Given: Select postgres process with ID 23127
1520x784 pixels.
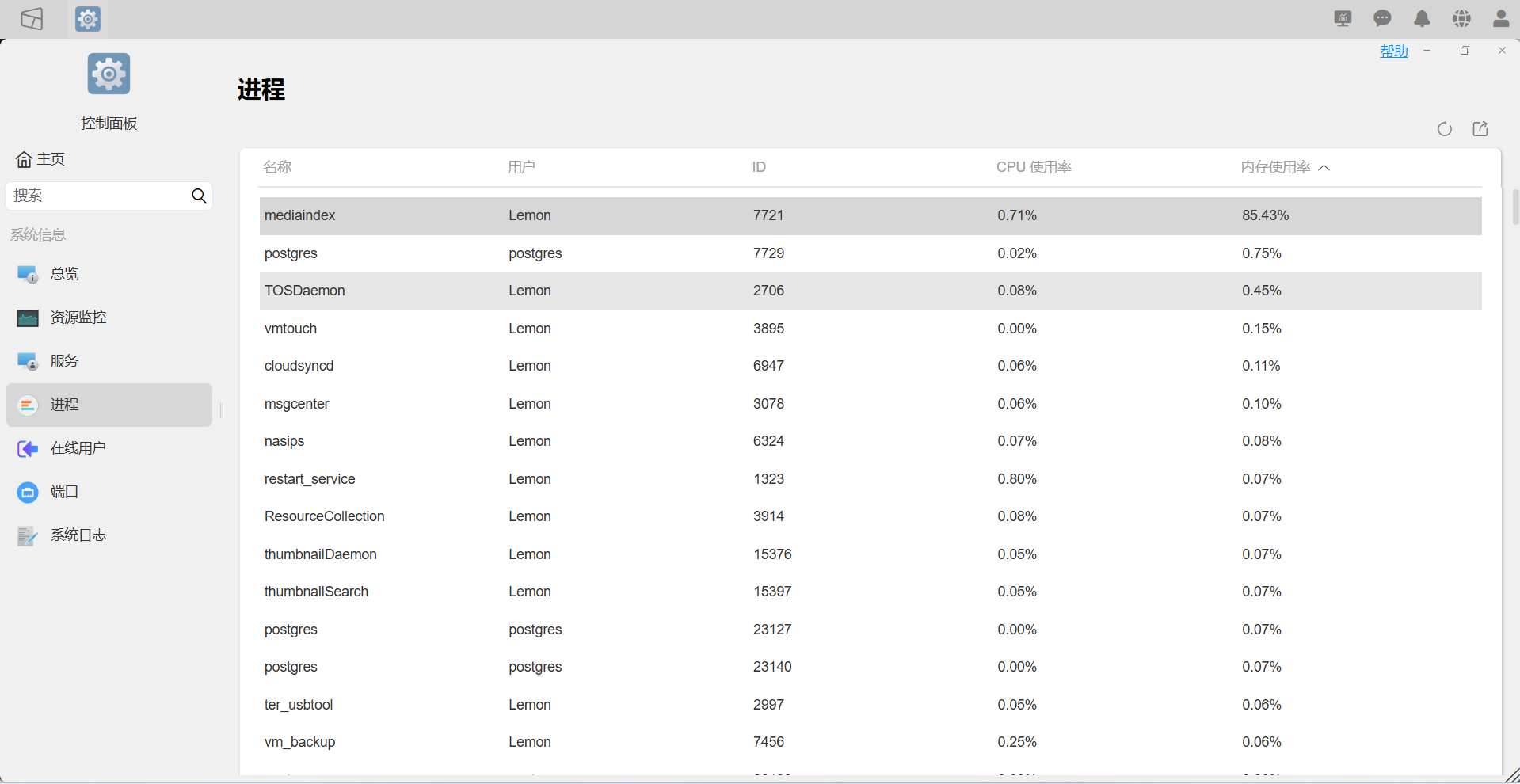Looking at the screenshot, I should [870, 630].
